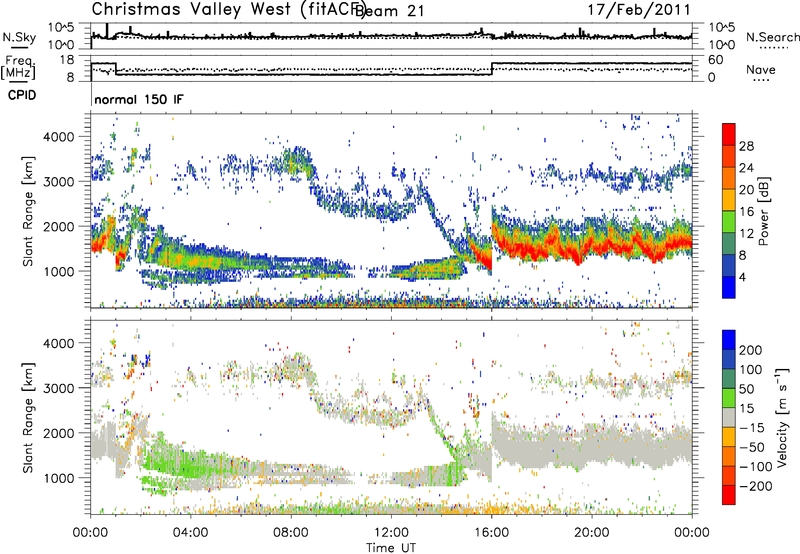
Task: Click the "60" Nave axis tick label
Action: pyautogui.click(x=716, y=60)
